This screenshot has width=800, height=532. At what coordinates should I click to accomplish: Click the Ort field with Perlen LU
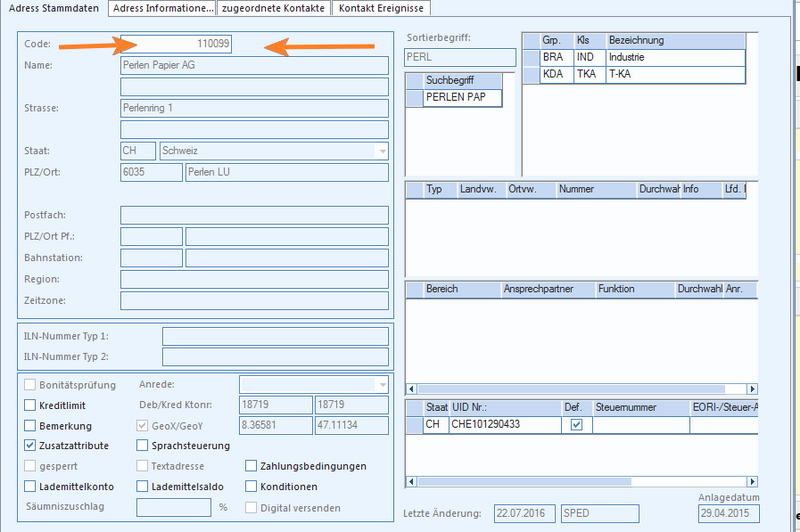coord(287,172)
